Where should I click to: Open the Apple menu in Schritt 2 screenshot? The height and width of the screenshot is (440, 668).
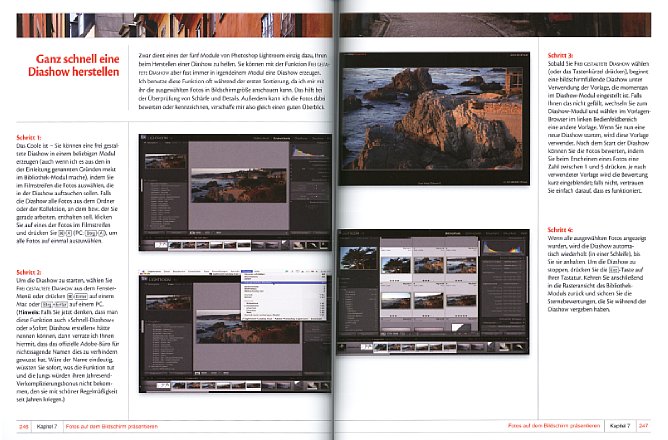[144, 271]
